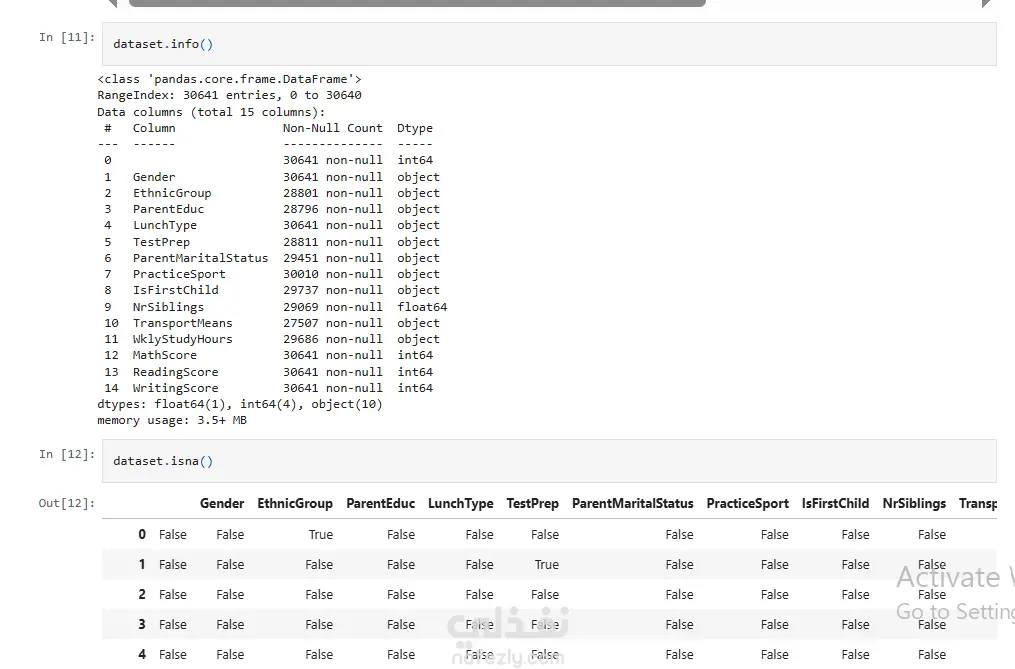Click the horizontal scrollbar thumb at top
Image resolution: width=1015 pixels, height=669 pixels.
tap(417, 3)
